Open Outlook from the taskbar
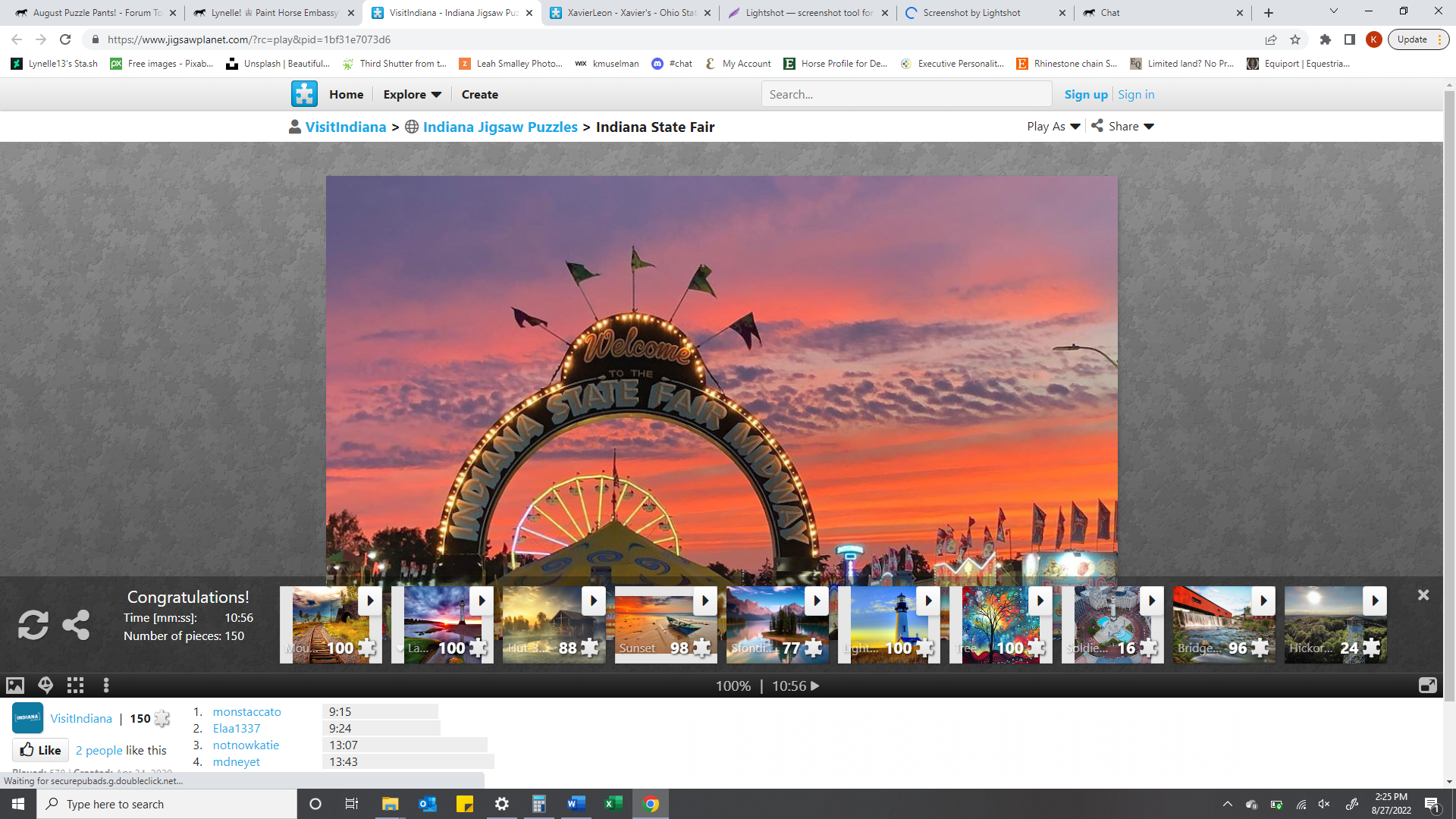The image size is (1456, 819). (427, 804)
